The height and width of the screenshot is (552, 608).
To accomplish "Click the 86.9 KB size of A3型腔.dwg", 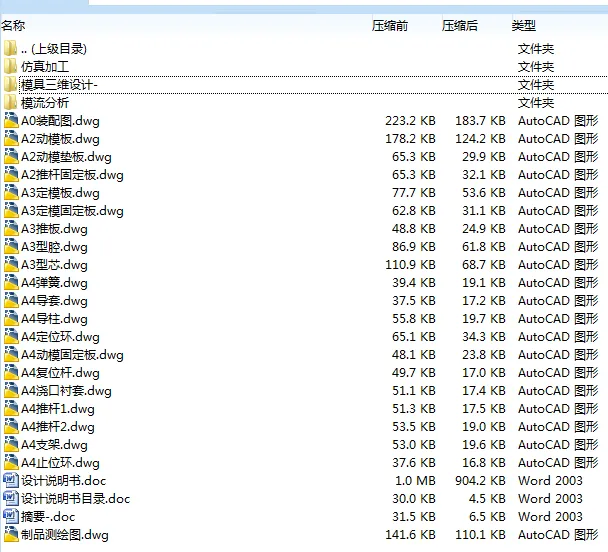I will coord(414,247).
